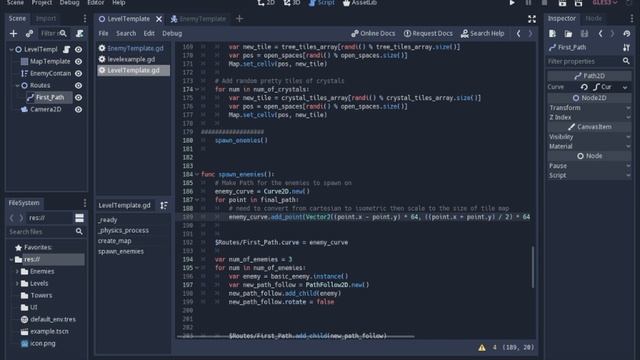The width and height of the screenshot is (640, 360).
Task: Expand the Transform section
Action: (589, 108)
